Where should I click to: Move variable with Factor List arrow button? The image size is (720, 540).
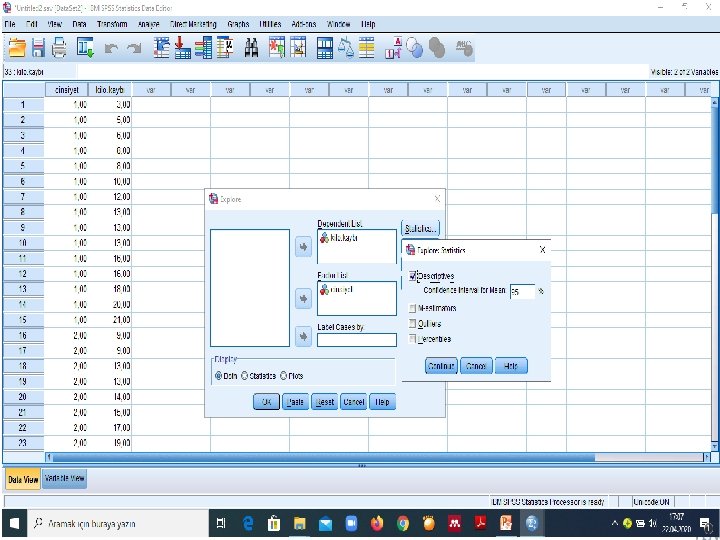(303, 299)
